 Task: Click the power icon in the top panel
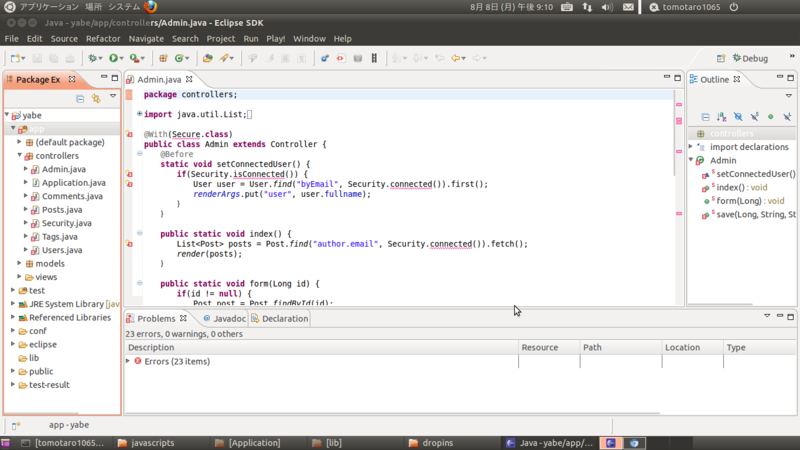(x=734, y=7)
